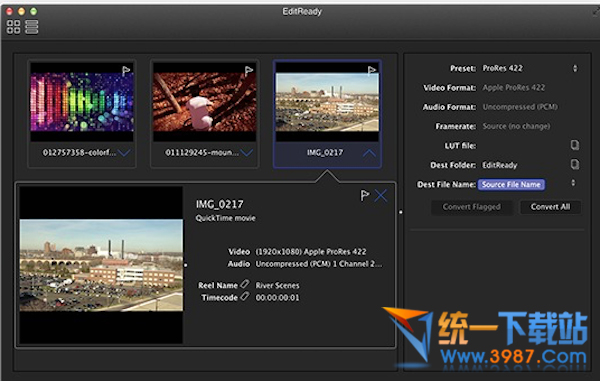Click the 00:00:00:01 timecode value
The width and height of the screenshot is (600, 381).
click(277, 298)
